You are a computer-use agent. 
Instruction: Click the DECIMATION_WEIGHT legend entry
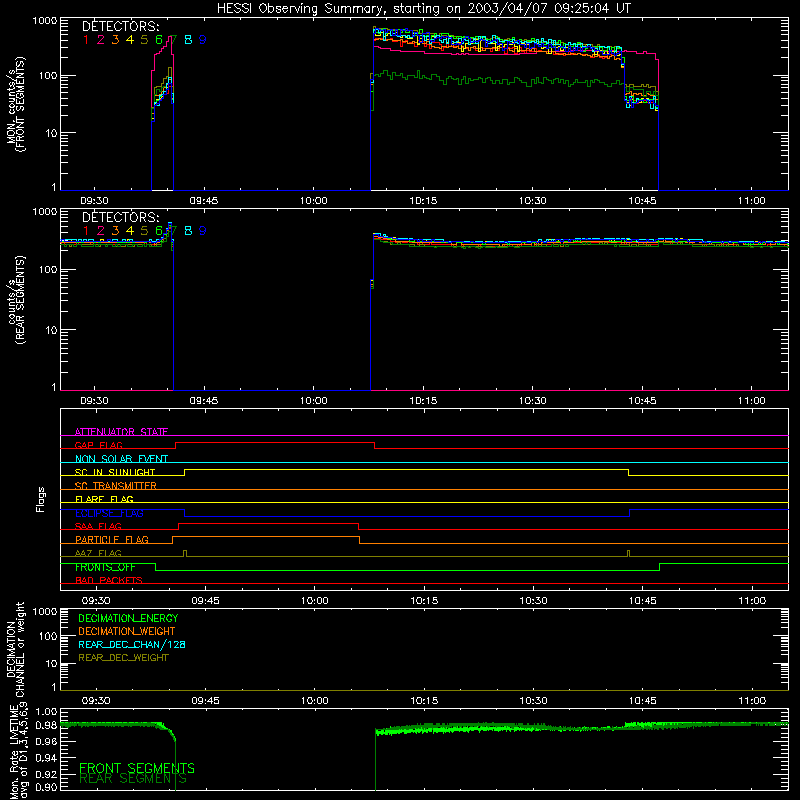click(x=127, y=631)
